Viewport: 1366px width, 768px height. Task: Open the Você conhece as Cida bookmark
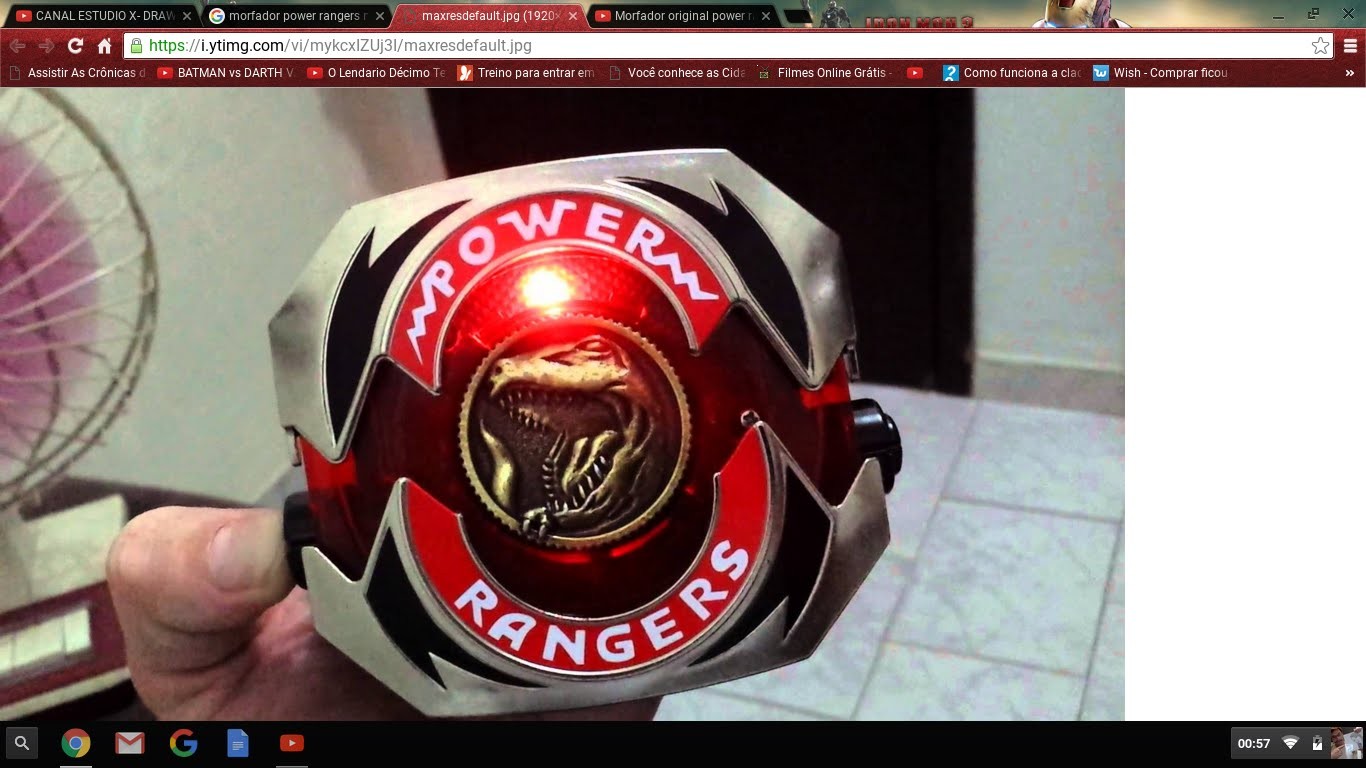pos(676,73)
